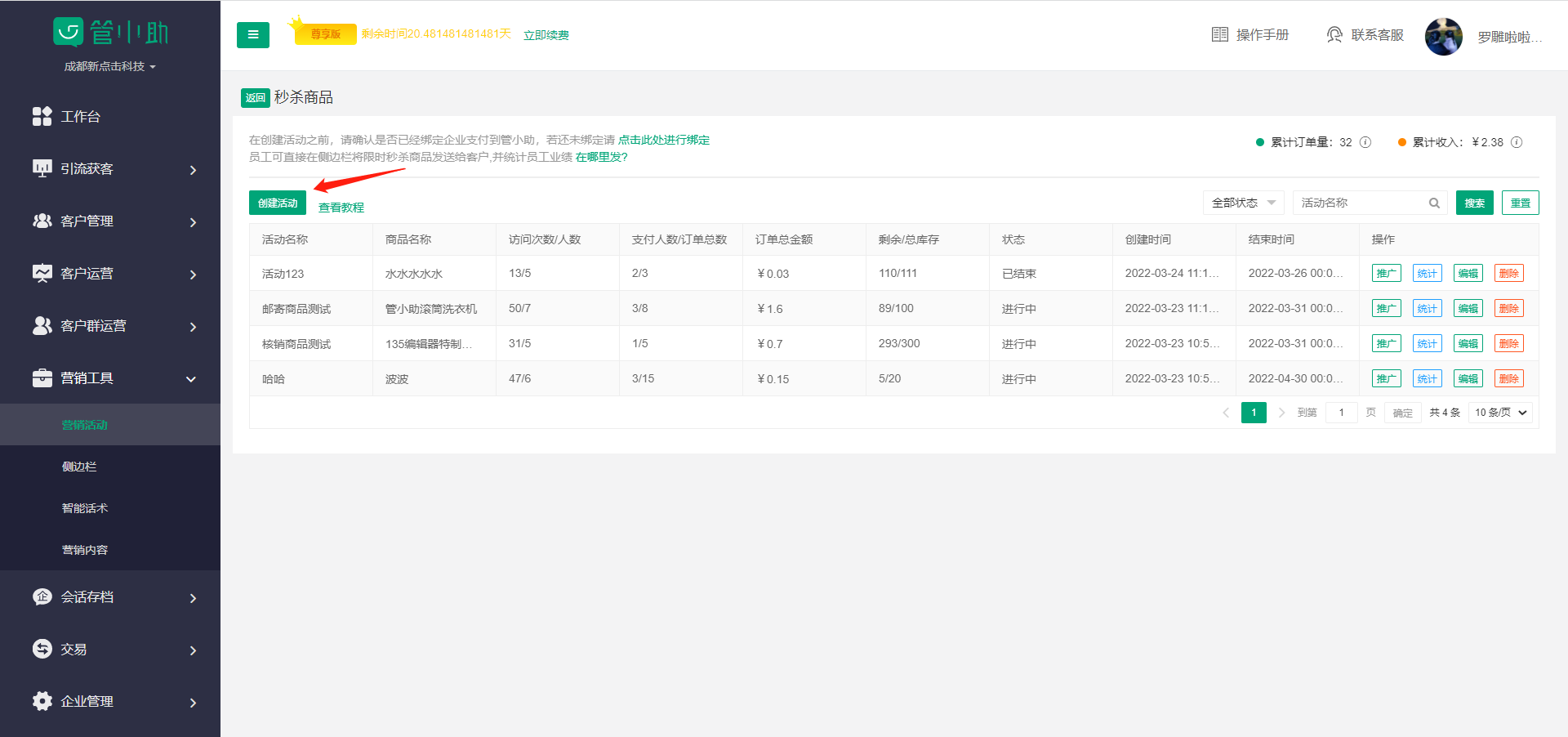This screenshot has width=1568, height=737.
Task: Click the 管小助 logo
Action: coord(110,32)
